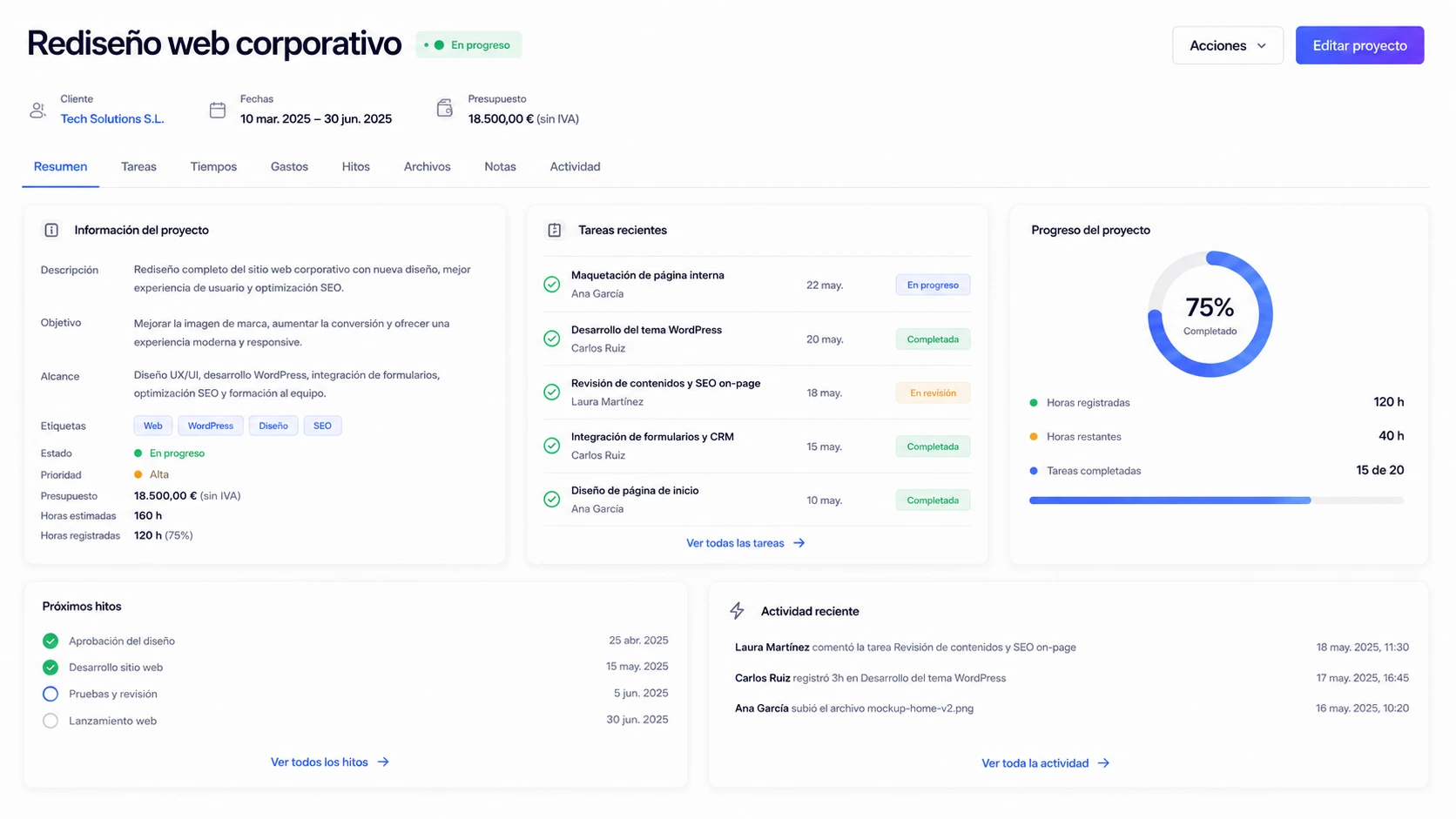The width and height of the screenshot is (1456, 819).
Task: Select the WordPress tag chip
Action: [211, 426]
